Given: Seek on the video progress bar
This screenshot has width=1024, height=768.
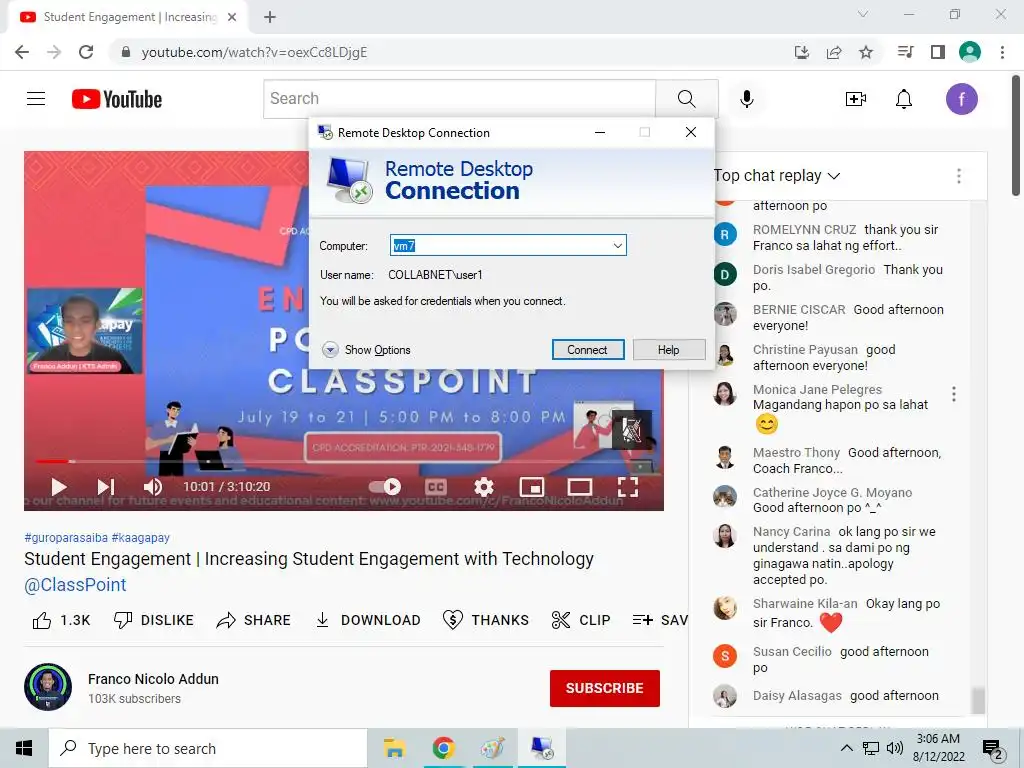Looking at the screenshot, I should 344,461.
